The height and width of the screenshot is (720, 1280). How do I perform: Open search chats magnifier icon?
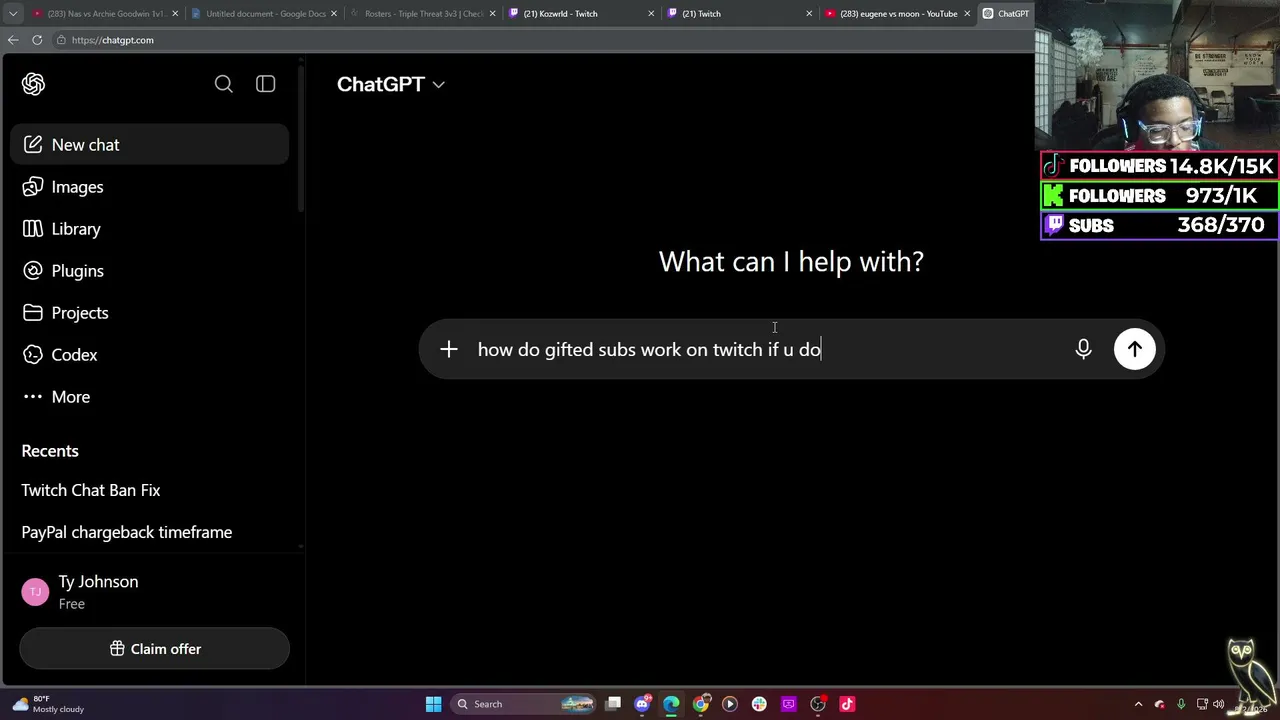[224, 84]
